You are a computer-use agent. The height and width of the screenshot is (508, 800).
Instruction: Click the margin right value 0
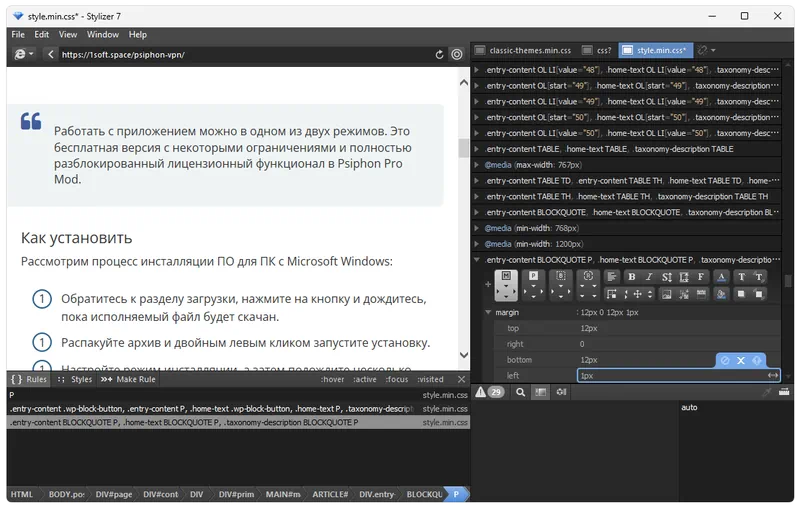coord(582,344)
